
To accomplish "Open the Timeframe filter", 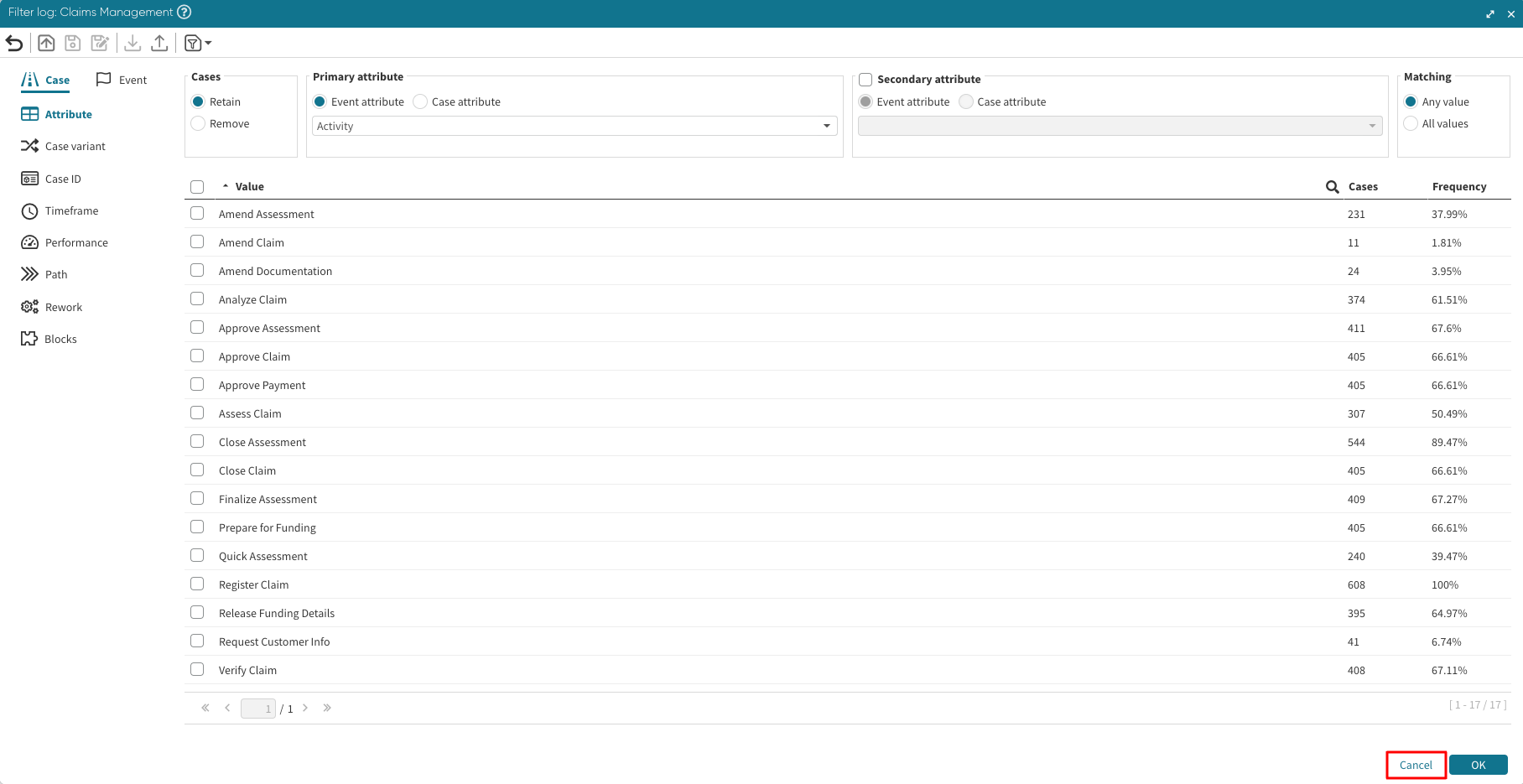I will (71, 210).
